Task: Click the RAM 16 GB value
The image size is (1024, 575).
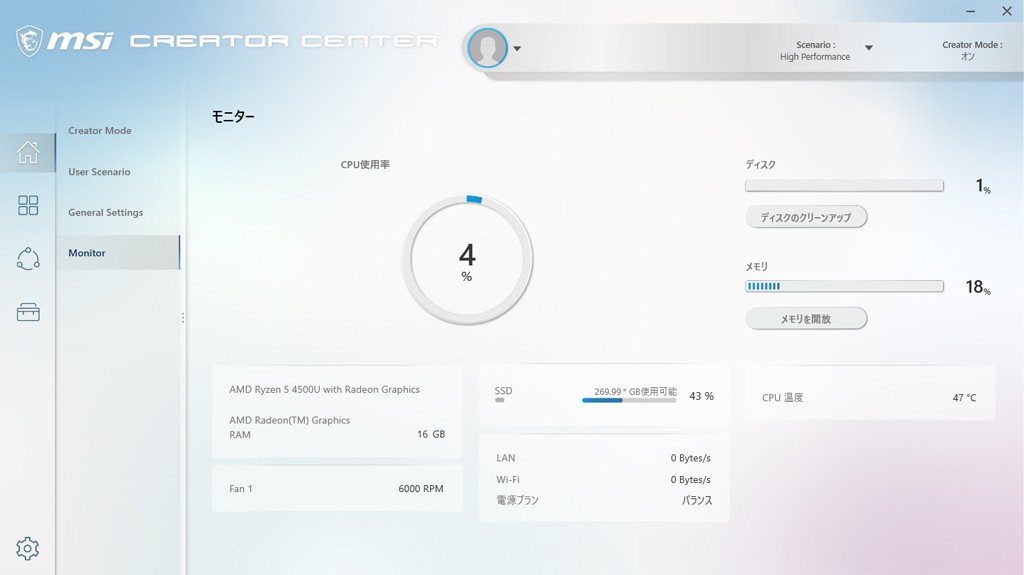Action: point(431,435)
